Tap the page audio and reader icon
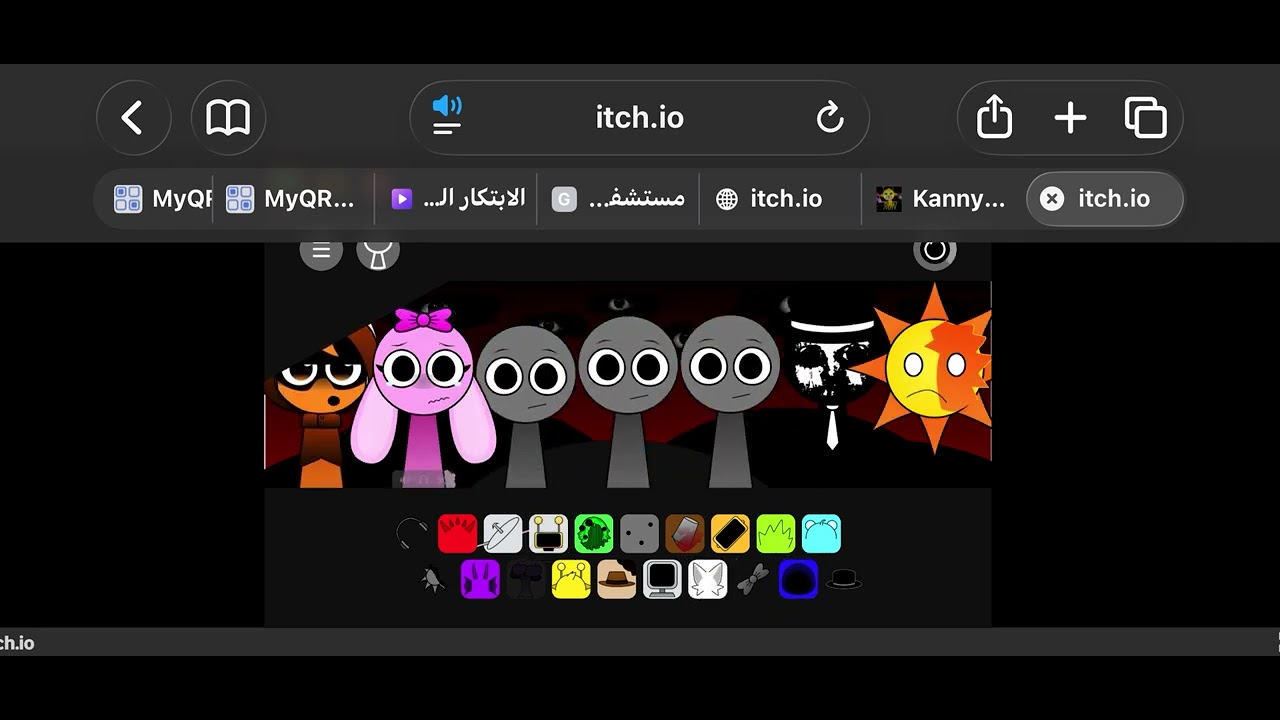Viewport: 1280px width, 720px height. pyautogui.click(x=447, y=116)
